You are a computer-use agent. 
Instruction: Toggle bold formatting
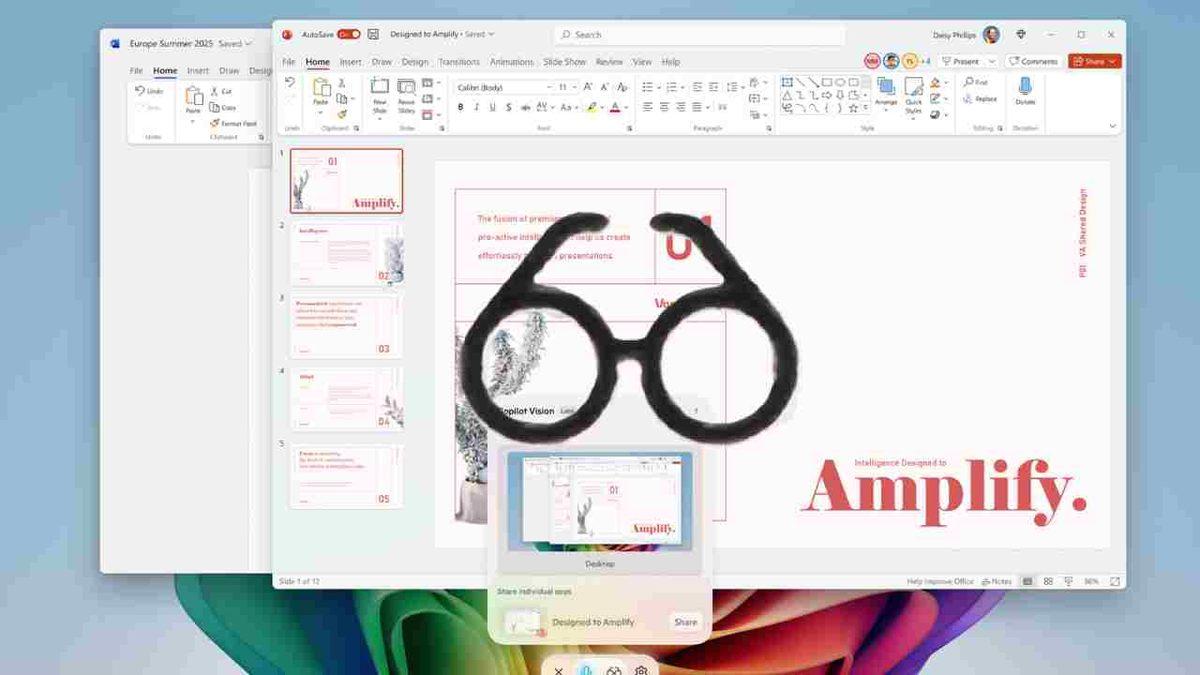(x=461, y=105)
